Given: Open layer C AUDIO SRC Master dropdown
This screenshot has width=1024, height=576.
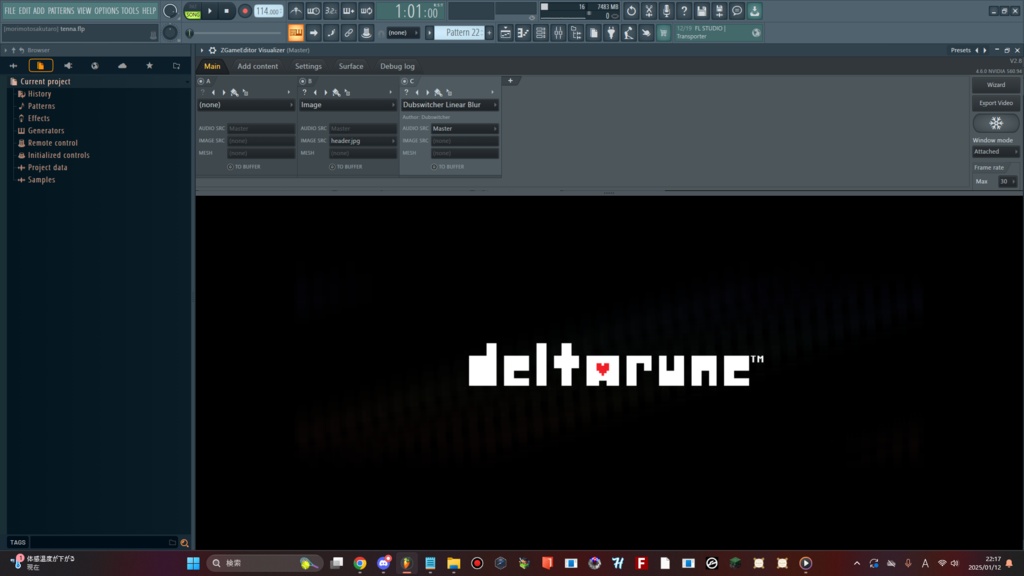Looking at the screenshot, I should (x=464, y=129).
